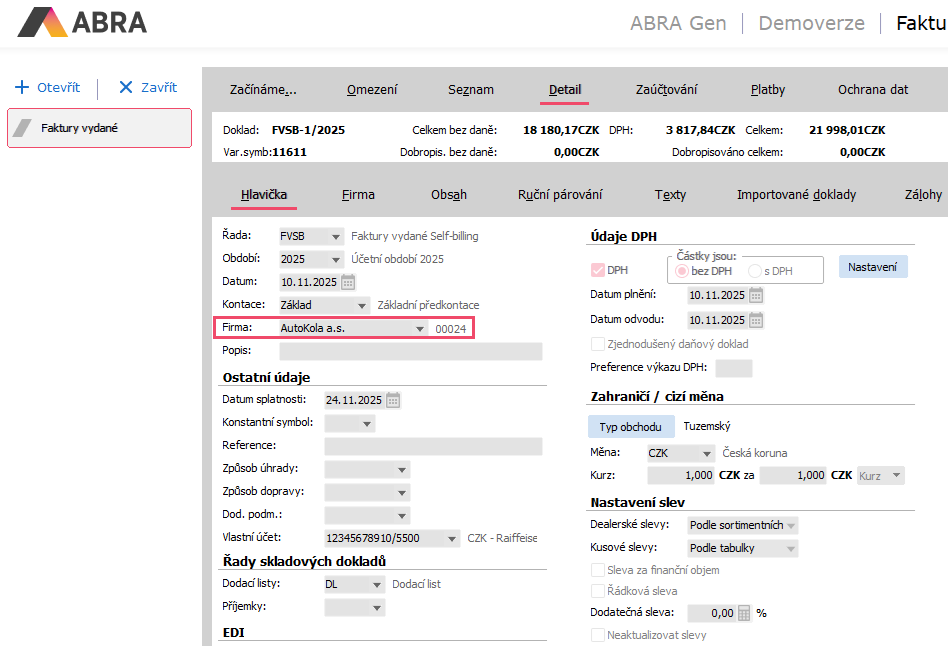This screenshot has width=948, height=646.
Task: Click the ABRA logo icon
Action: (41, 22)
